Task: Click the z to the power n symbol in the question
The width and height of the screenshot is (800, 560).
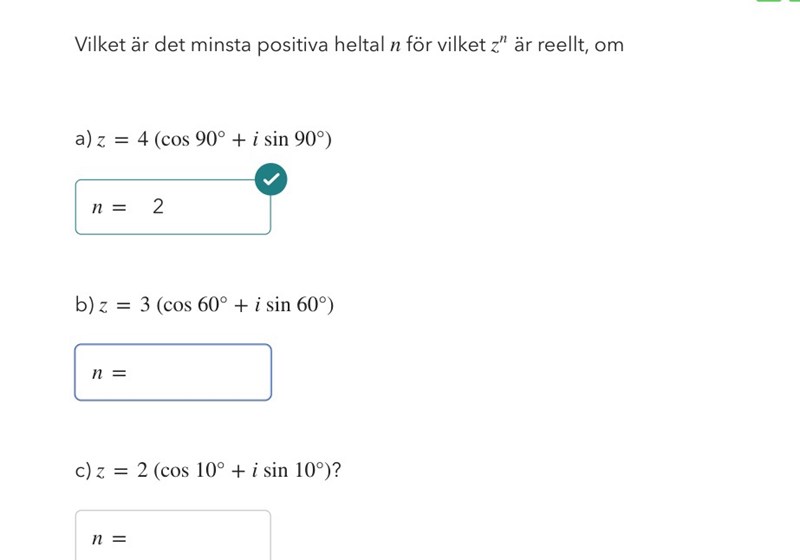Action: [x=495, y=45]
